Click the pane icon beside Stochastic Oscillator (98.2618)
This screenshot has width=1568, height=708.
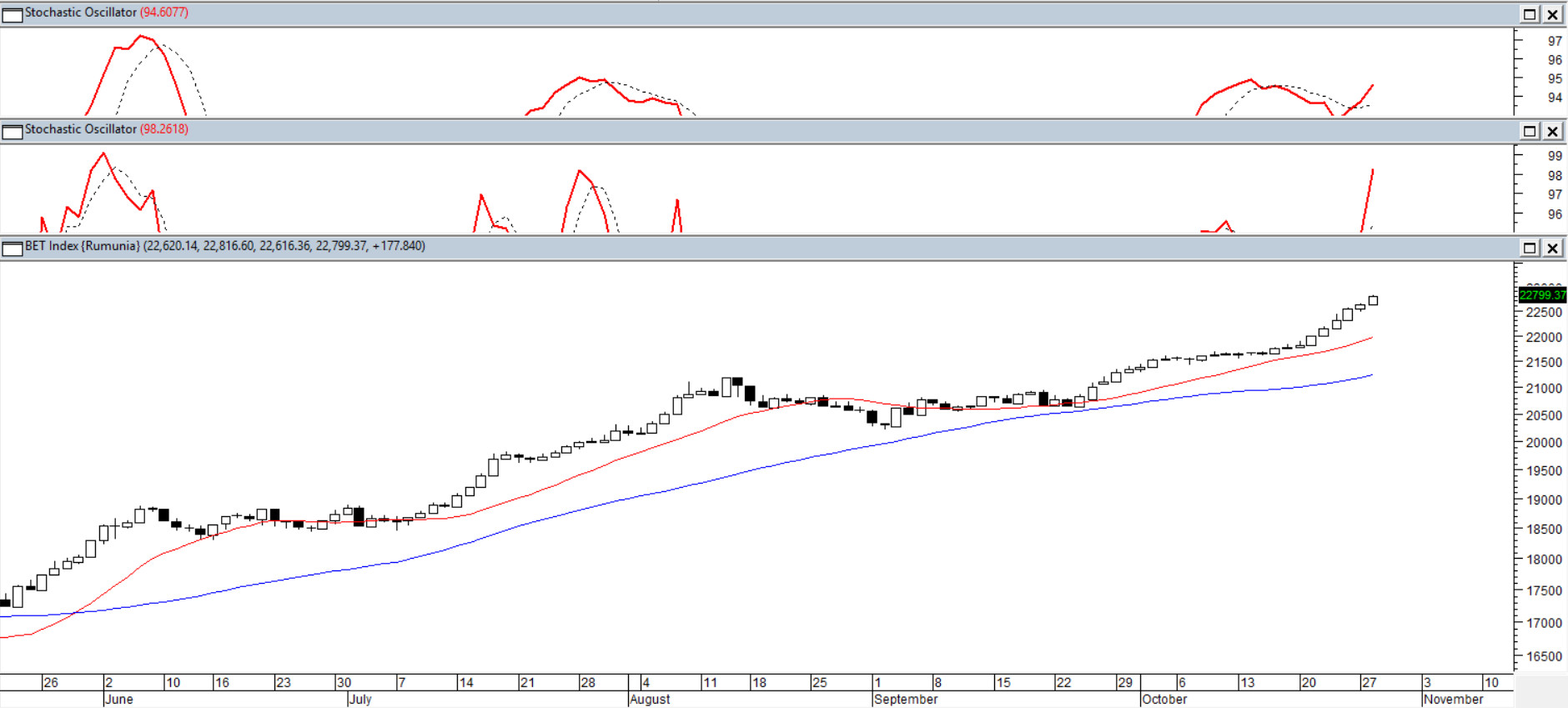click(x=13, y=131)
